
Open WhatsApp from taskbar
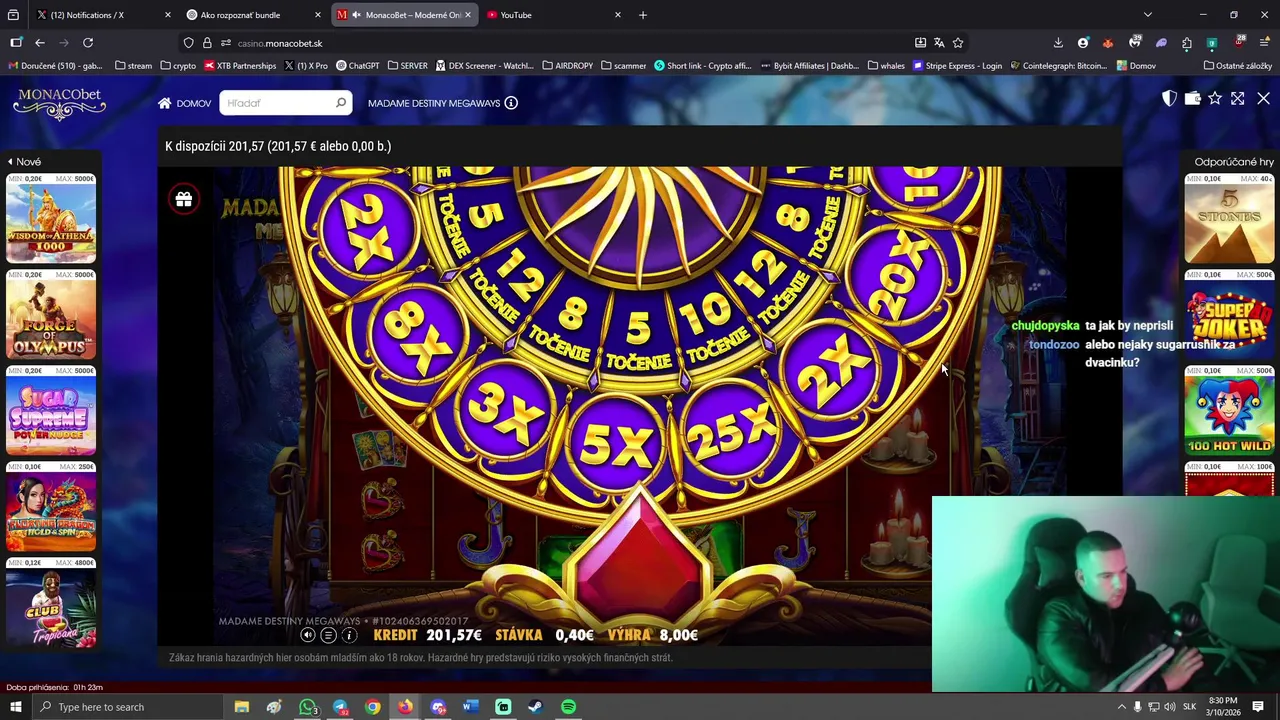[x=308, y=707]
